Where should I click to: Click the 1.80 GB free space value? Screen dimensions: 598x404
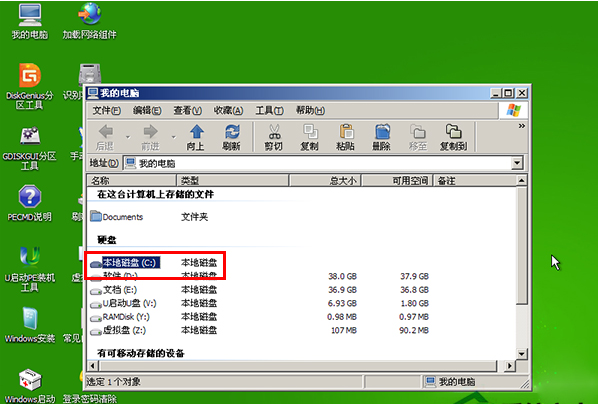414,304
